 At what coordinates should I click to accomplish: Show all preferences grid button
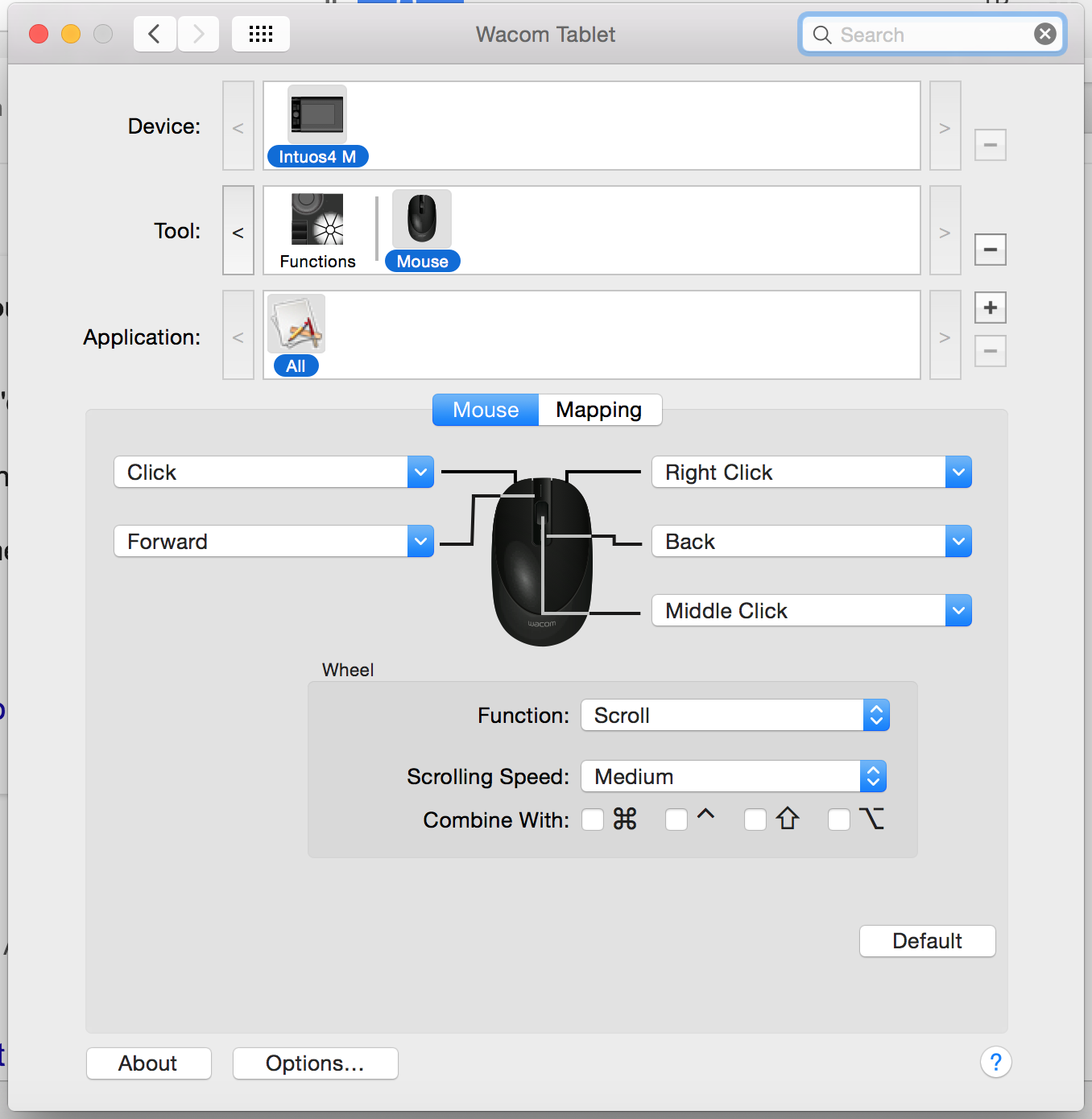point(261,34)
